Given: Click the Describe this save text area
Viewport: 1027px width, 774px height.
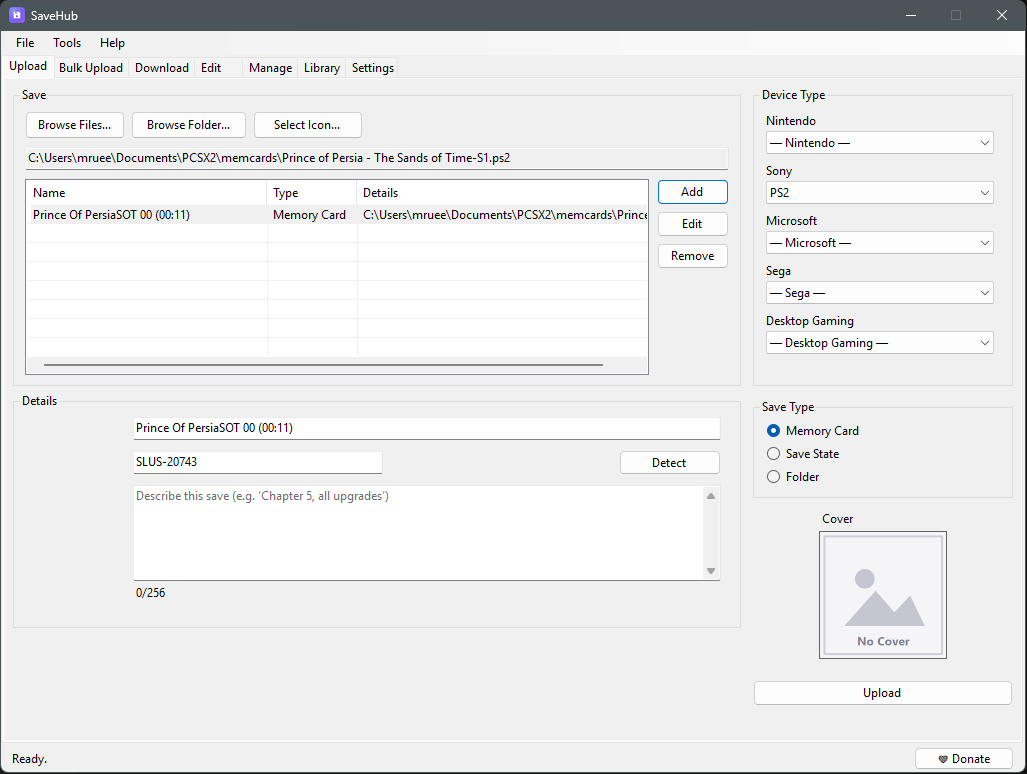Looking at the screenshot, I should tap(419, 533).
